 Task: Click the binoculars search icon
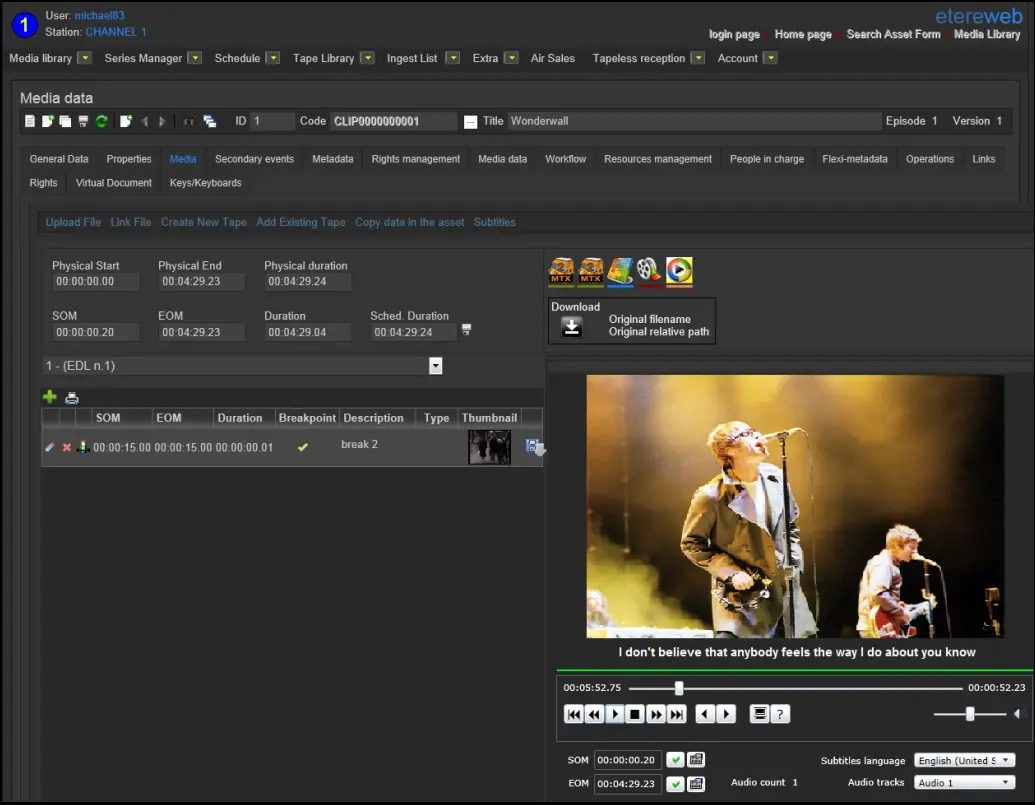click(x=188, y=121)
